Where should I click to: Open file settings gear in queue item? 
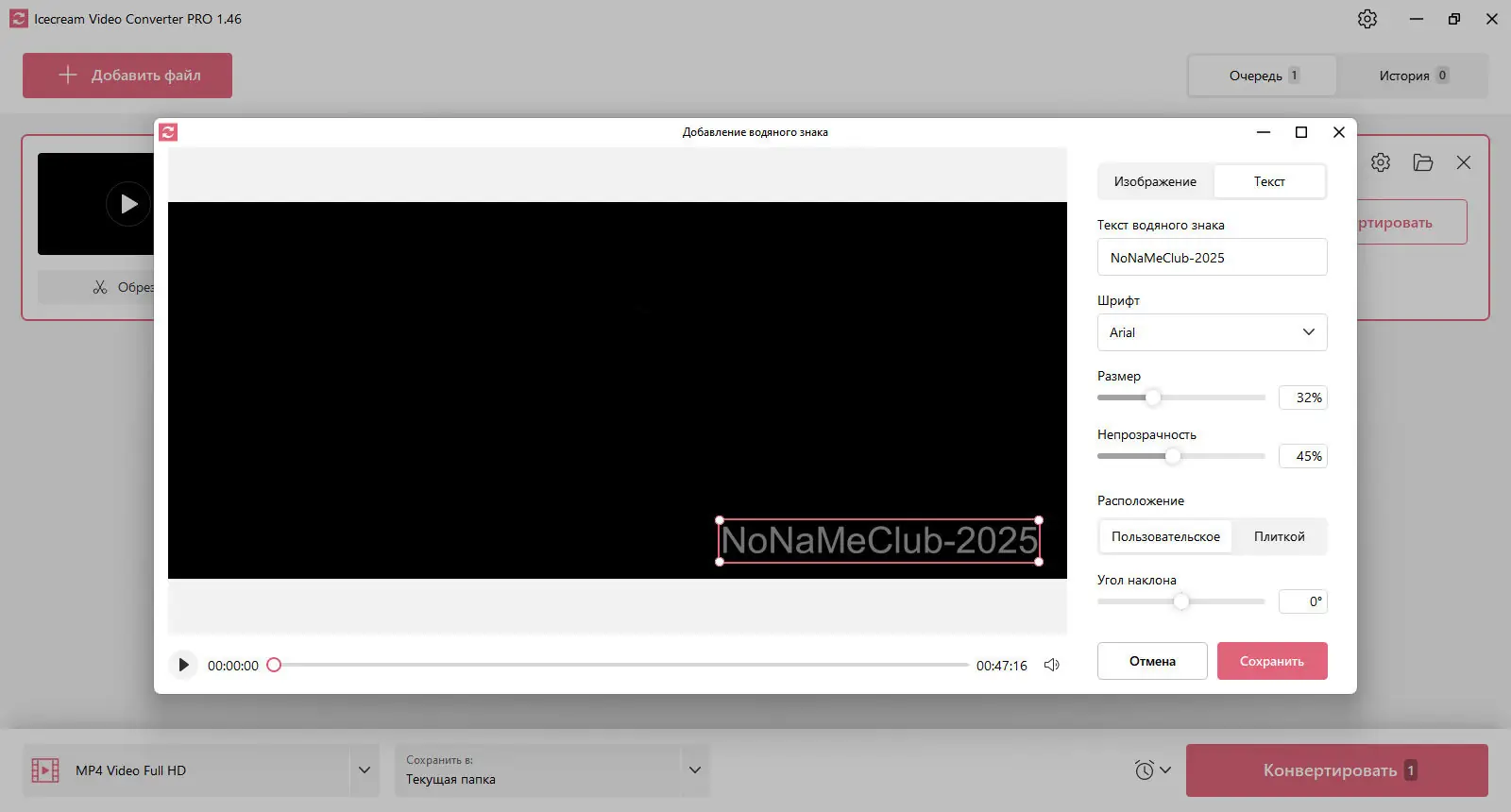click(1381, 162)
